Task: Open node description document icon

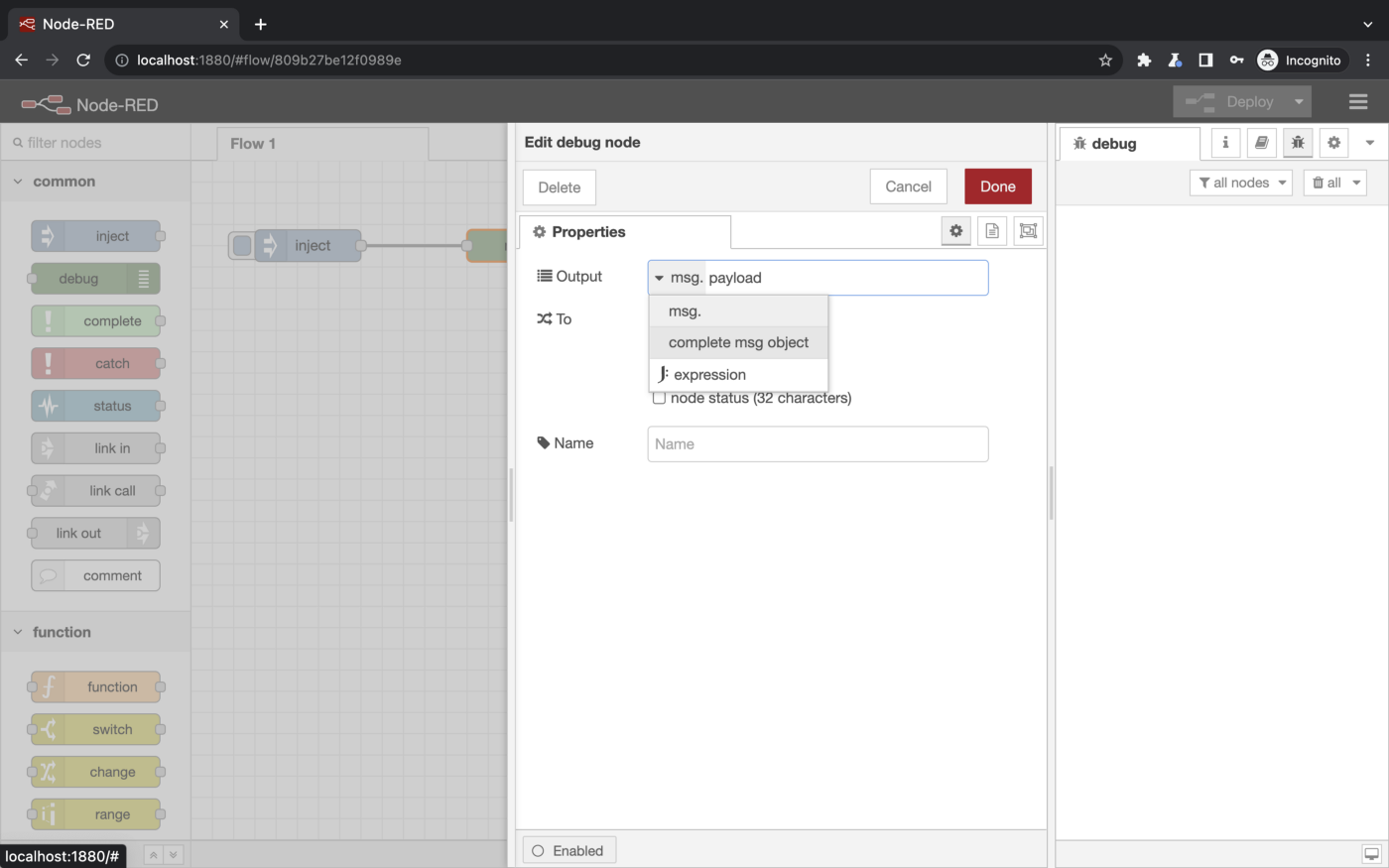Action: point(991,231)
